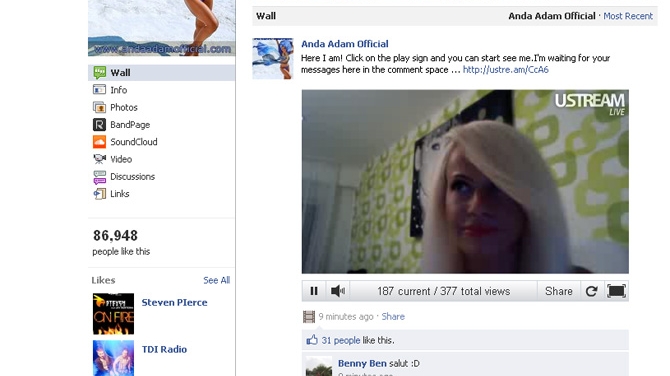Image resolution: width=670 pixels, height=376 pixels.
Task: Reload the stream with refresh icon
Action: point(591,291)
